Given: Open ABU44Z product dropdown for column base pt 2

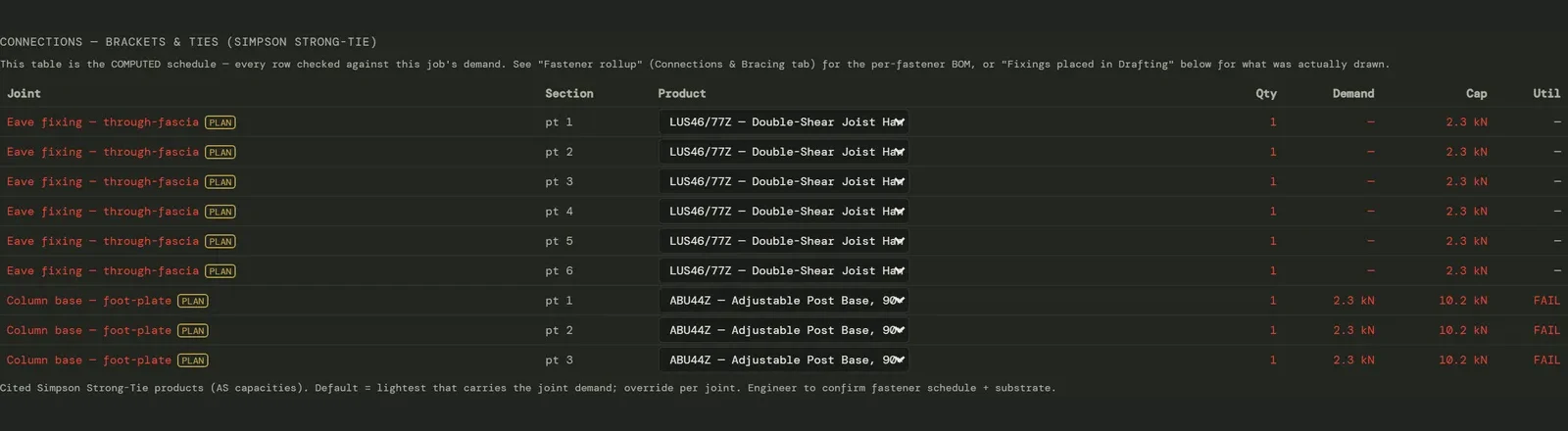Looking at the screenshot, I should 784,330.
